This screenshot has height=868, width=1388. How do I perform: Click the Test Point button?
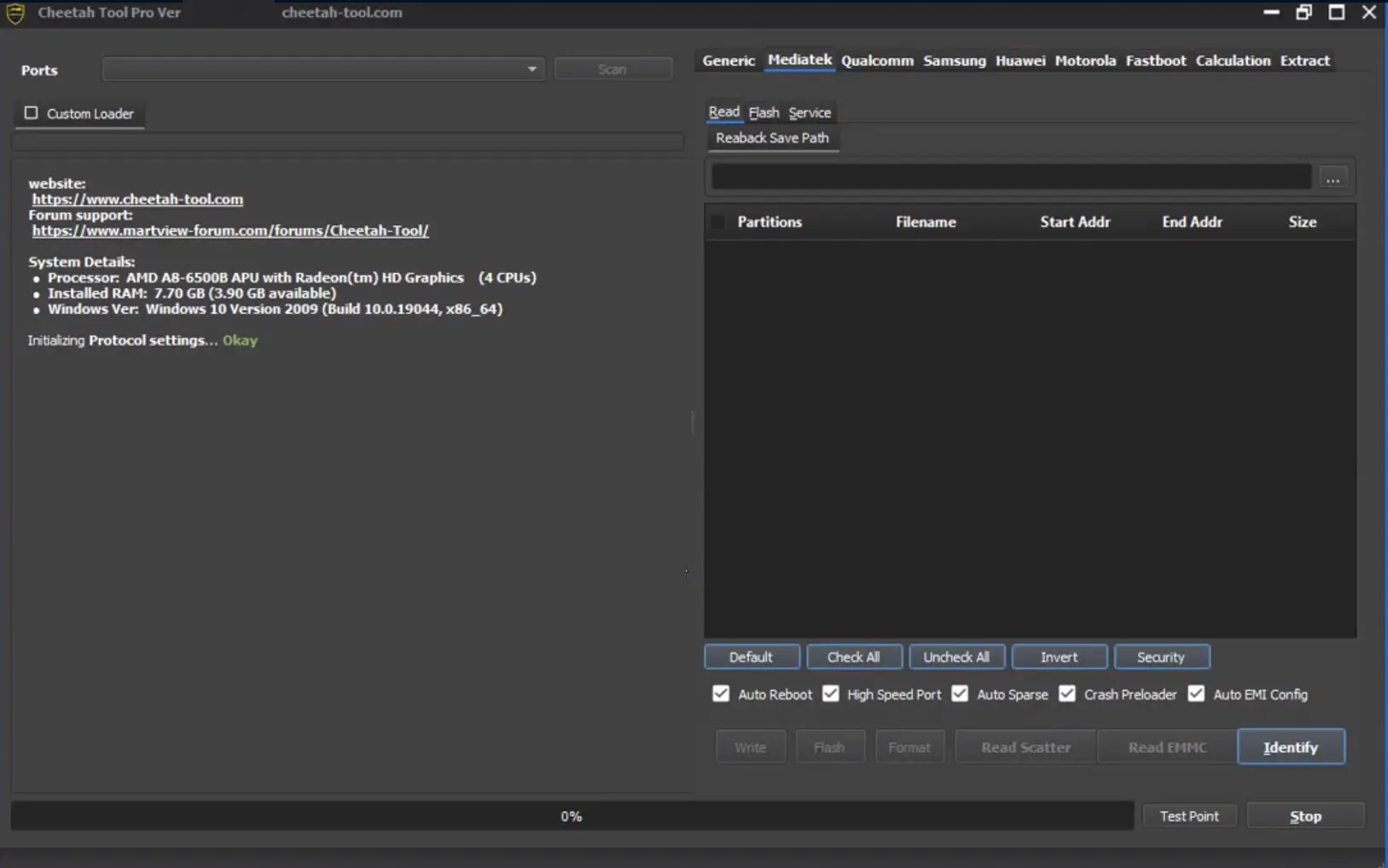[1189, 816]
